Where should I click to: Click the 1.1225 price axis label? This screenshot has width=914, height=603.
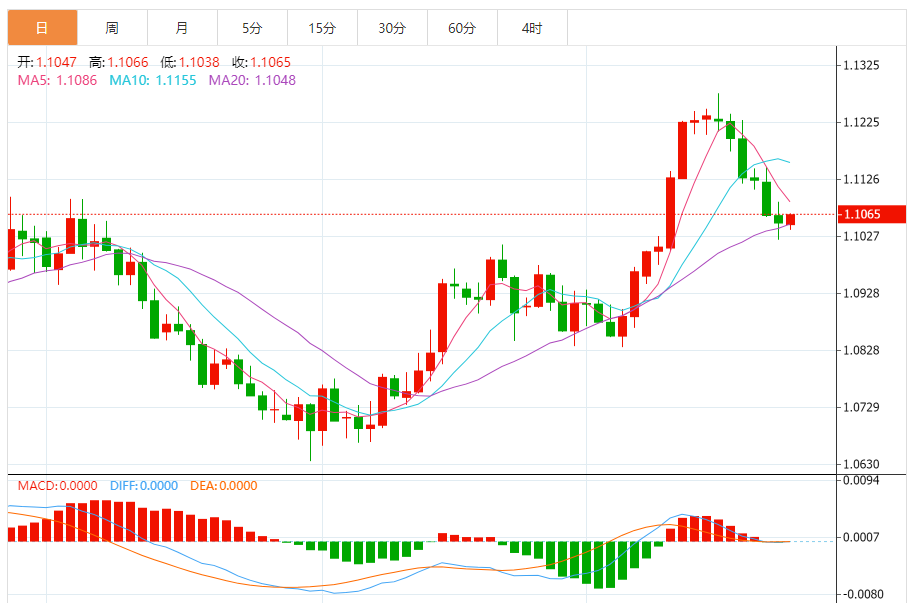(x=862, y=122)
